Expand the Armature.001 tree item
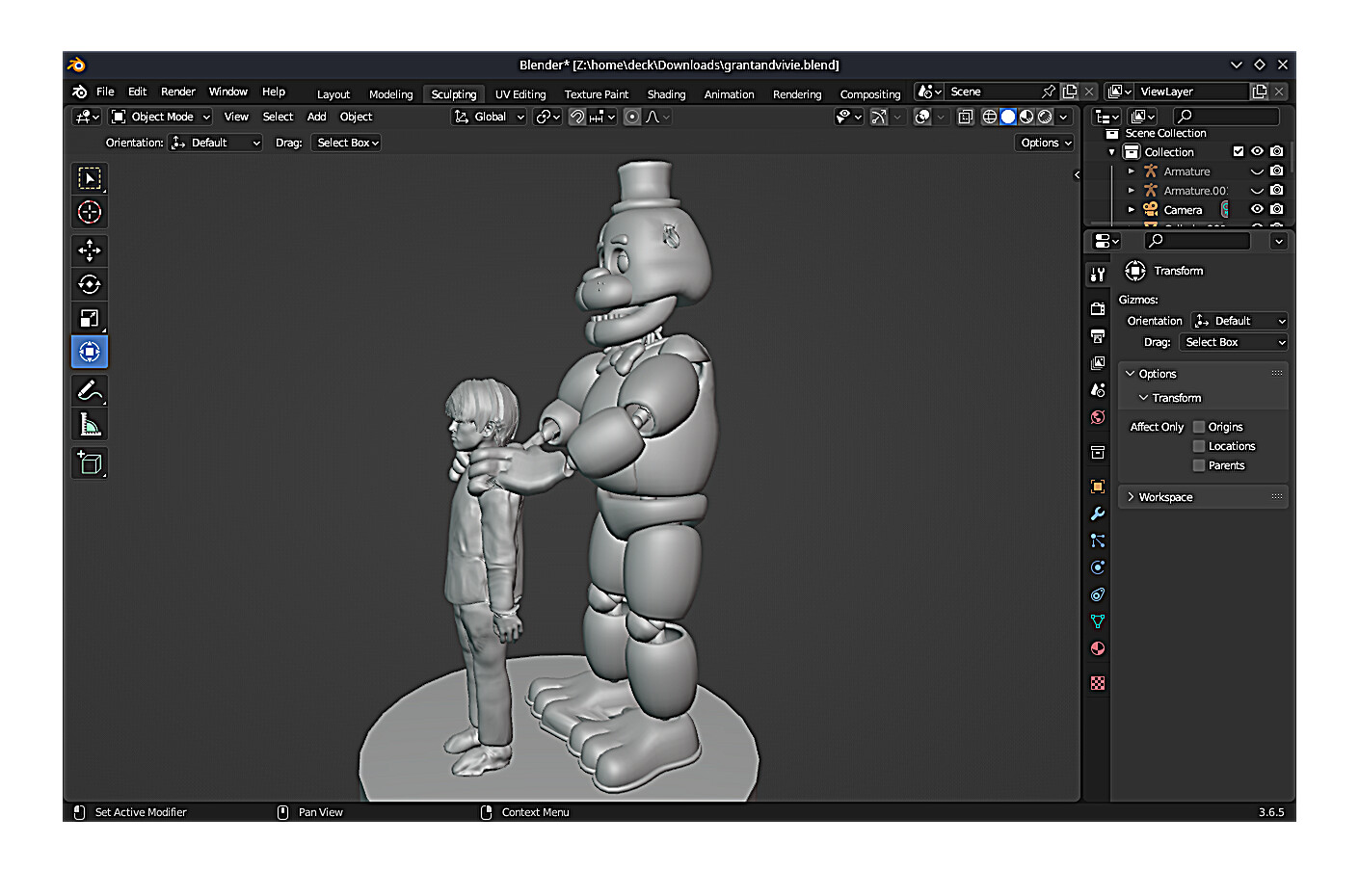Image resolution: width=1359 pixels, height=896 pixels. [x=1132, y=191]
